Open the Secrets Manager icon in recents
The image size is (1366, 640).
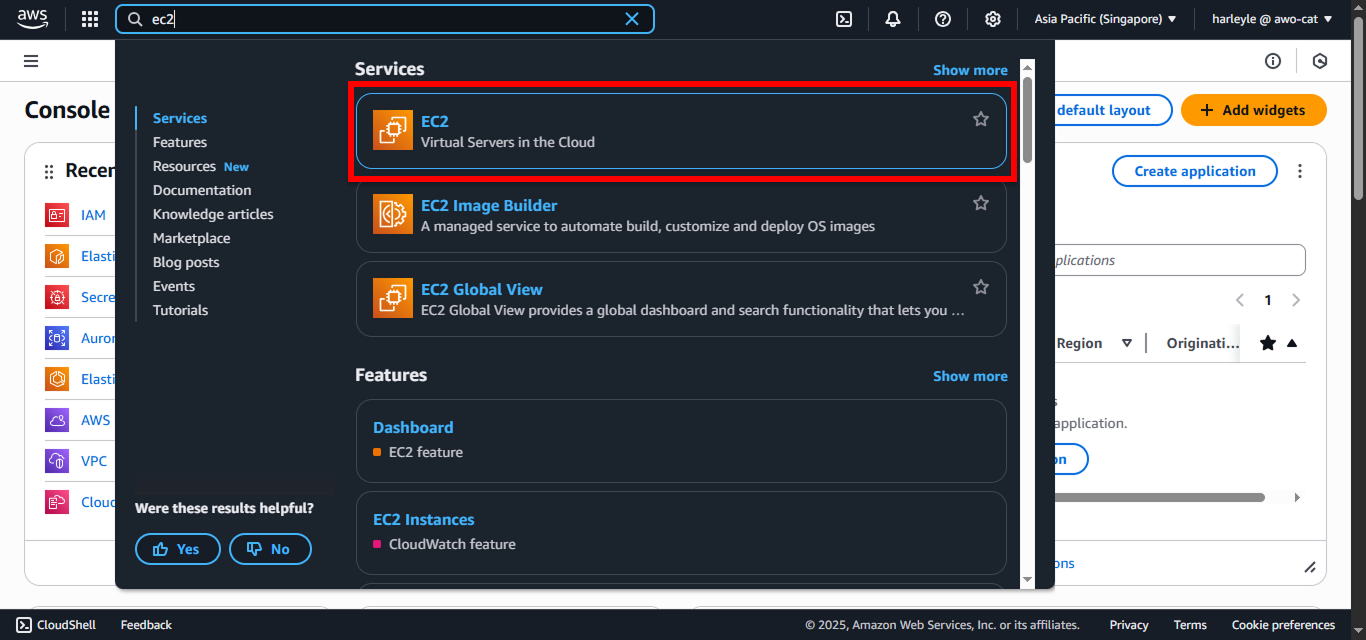[57, 297]
